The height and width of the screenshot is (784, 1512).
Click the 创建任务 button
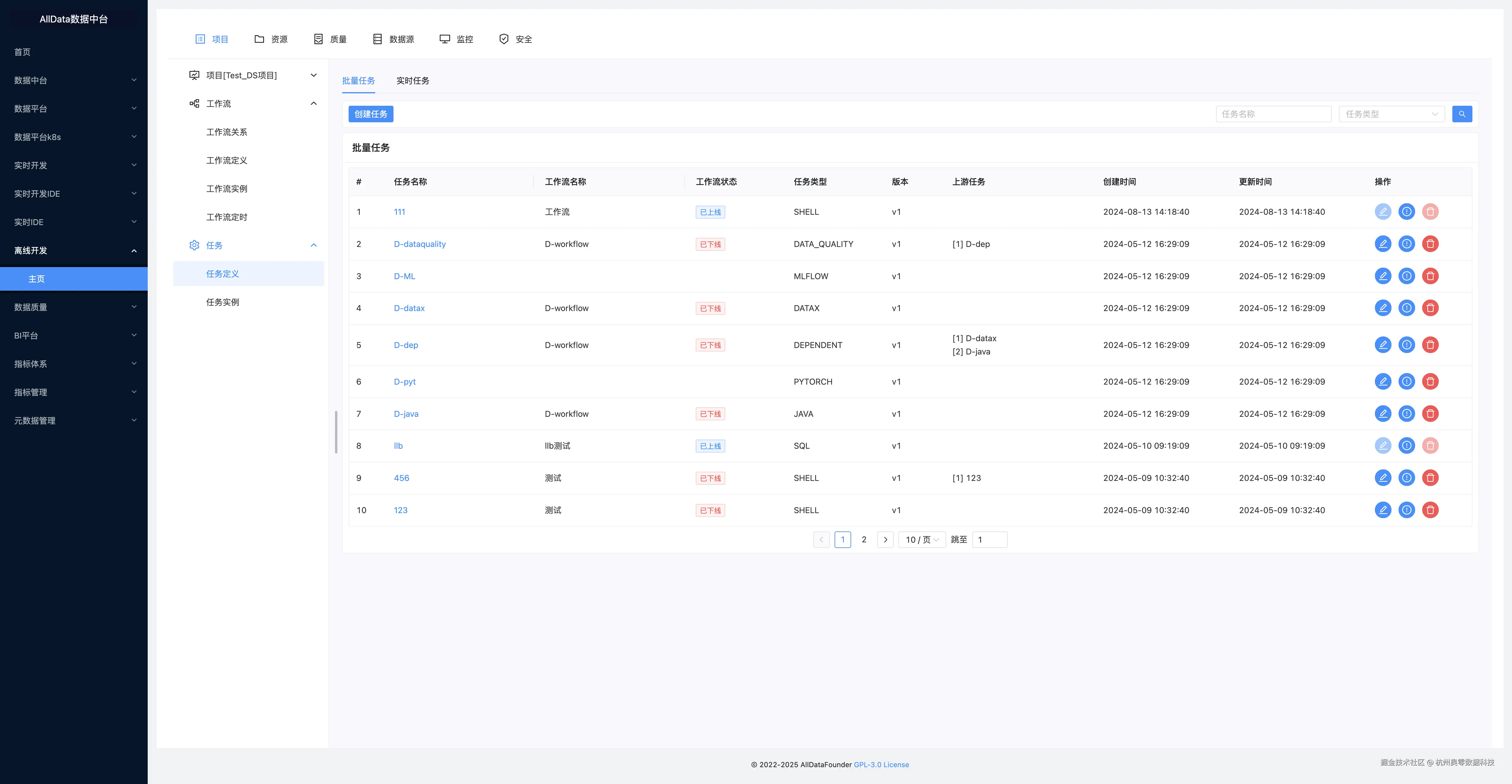[370, 114]
